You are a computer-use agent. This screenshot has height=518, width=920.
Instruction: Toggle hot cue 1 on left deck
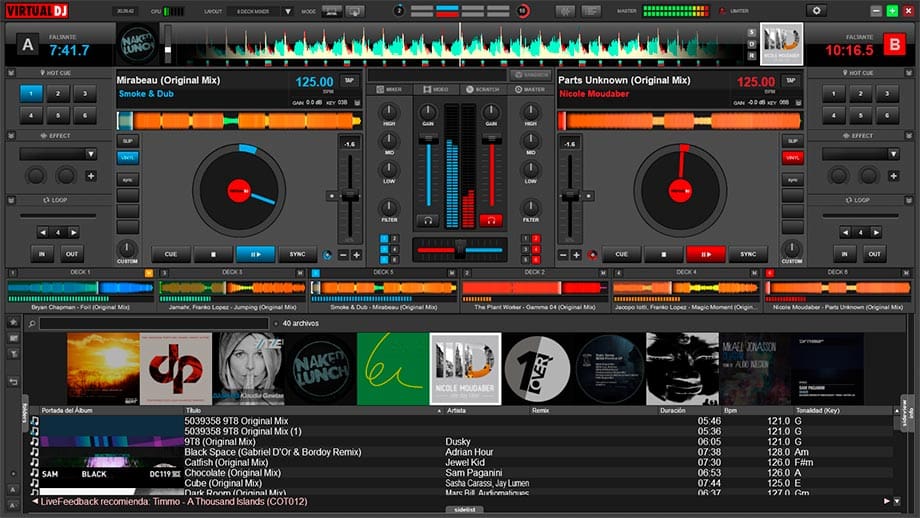(x=31, y=93)
